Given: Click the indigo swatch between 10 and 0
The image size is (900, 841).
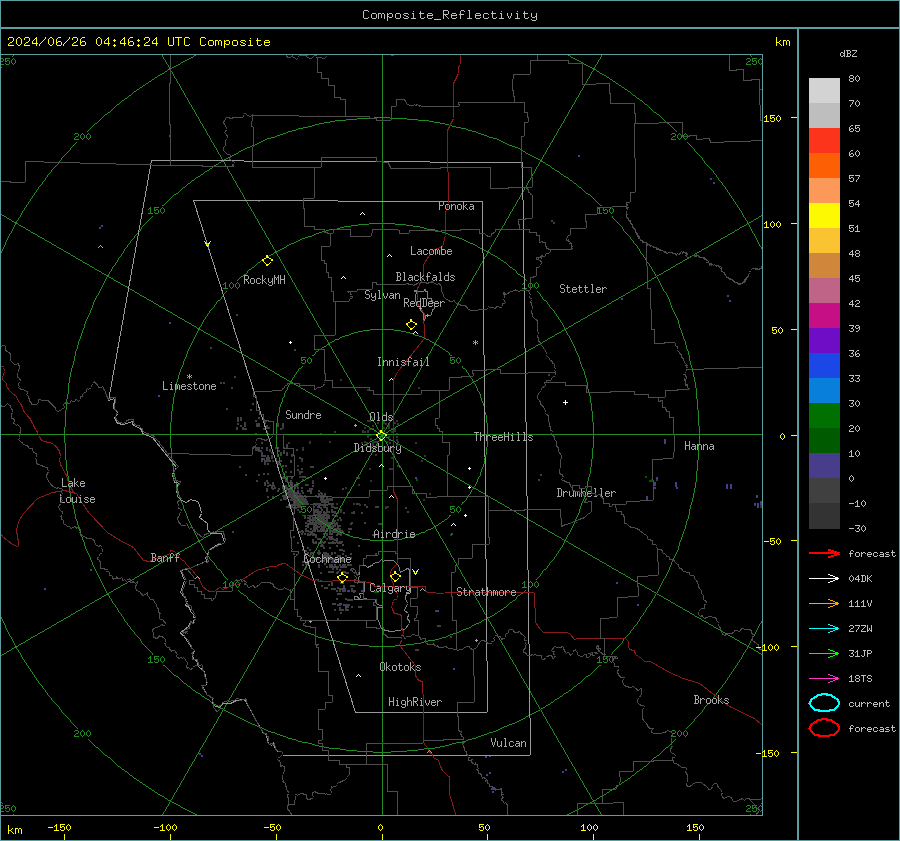Looking at the screenshot, I should point(824,466).
